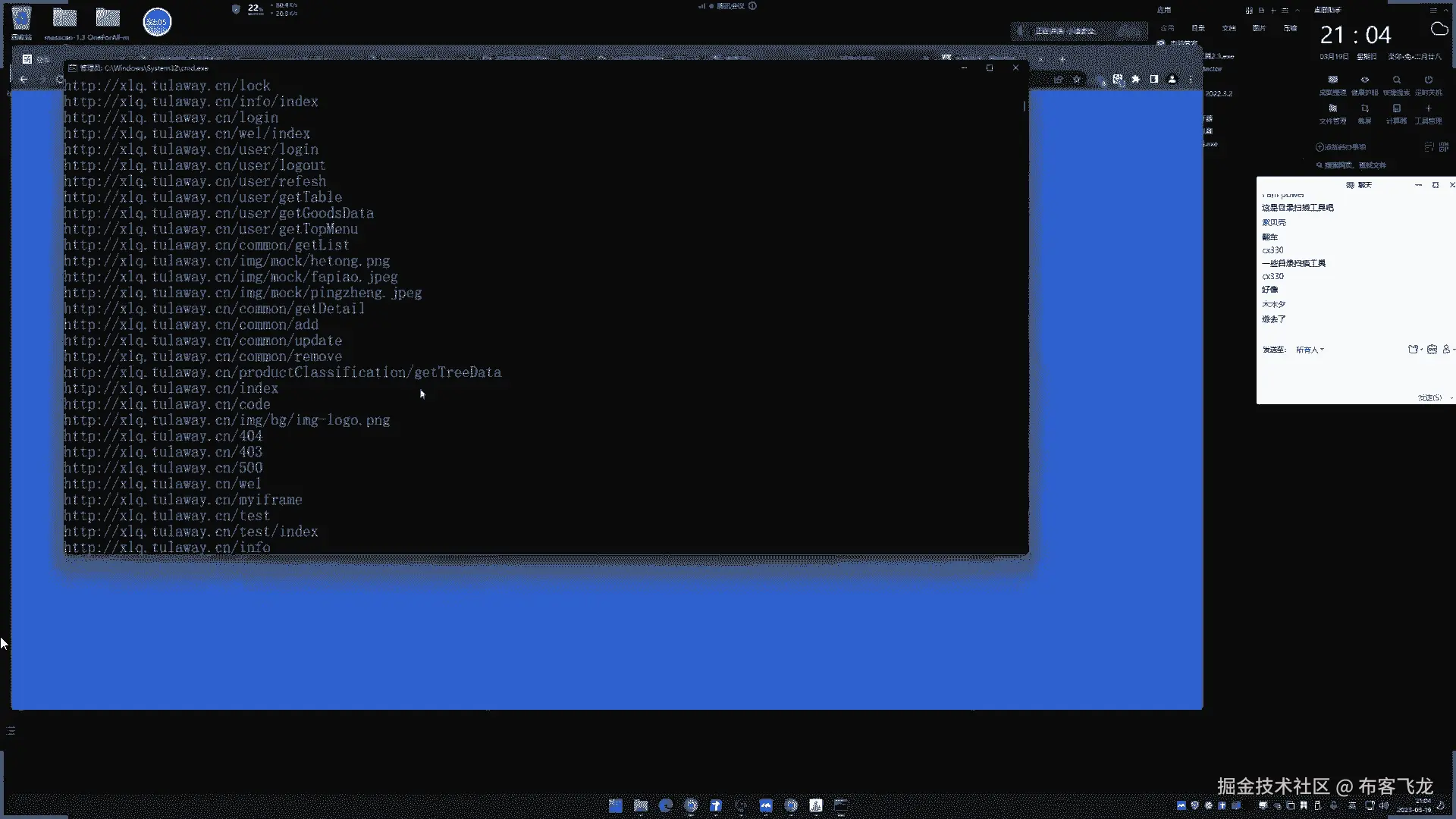Click the 发送(S) send button
Viewport: 1456px width, 819px height.
tap(1429, 398)
